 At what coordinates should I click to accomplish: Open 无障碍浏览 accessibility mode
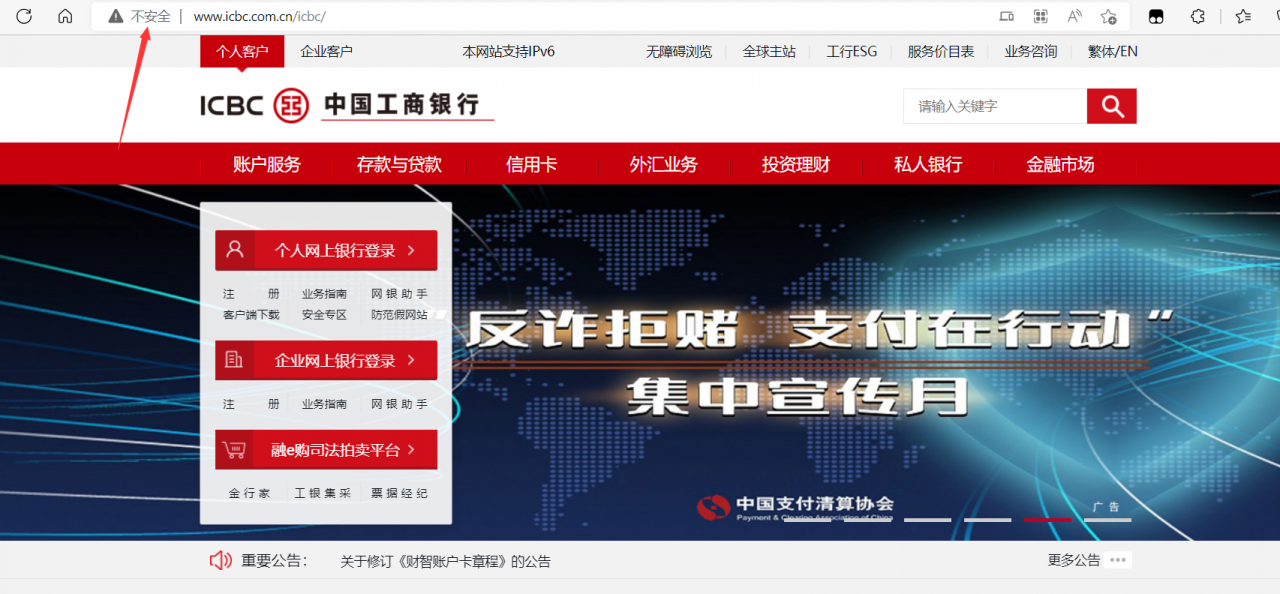click(679, 51)
